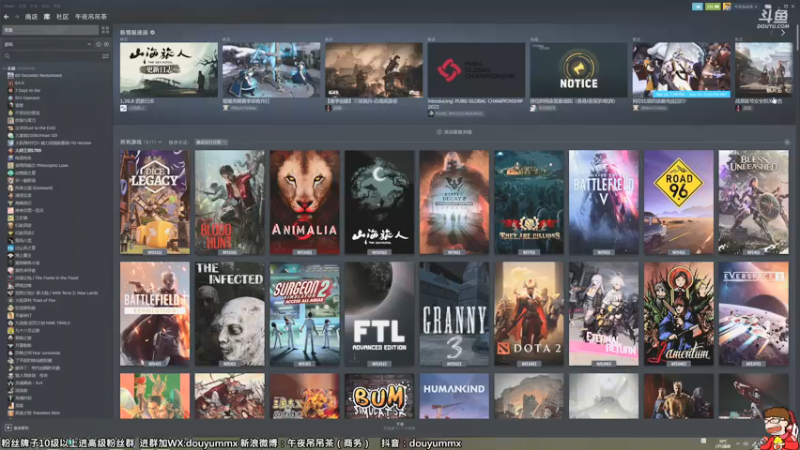Open the Everspace 2 tile
This screenshot has height=450, width=800.
754,314
